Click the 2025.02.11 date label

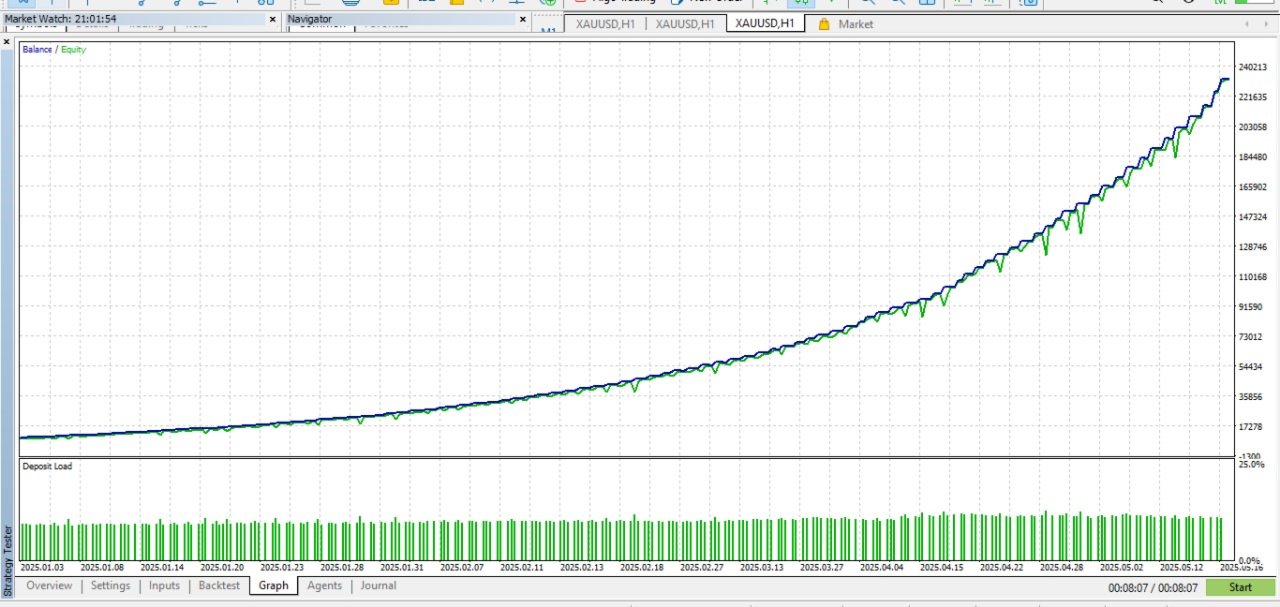pos(522,567)
